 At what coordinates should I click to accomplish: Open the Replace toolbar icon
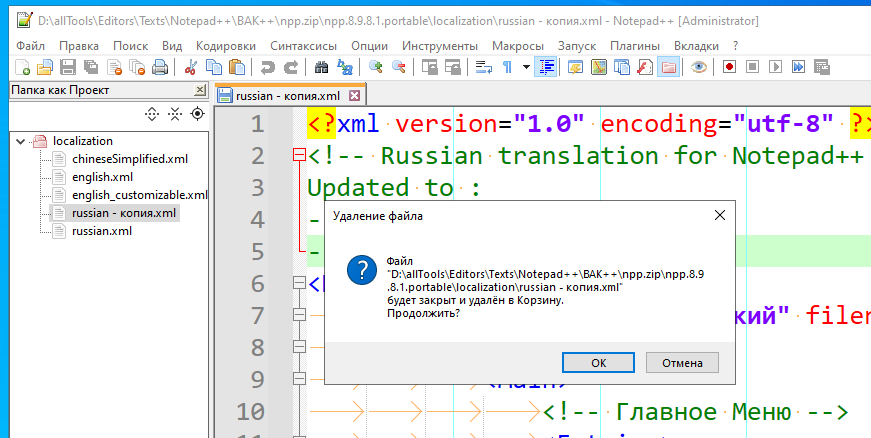tap(344, 68)
